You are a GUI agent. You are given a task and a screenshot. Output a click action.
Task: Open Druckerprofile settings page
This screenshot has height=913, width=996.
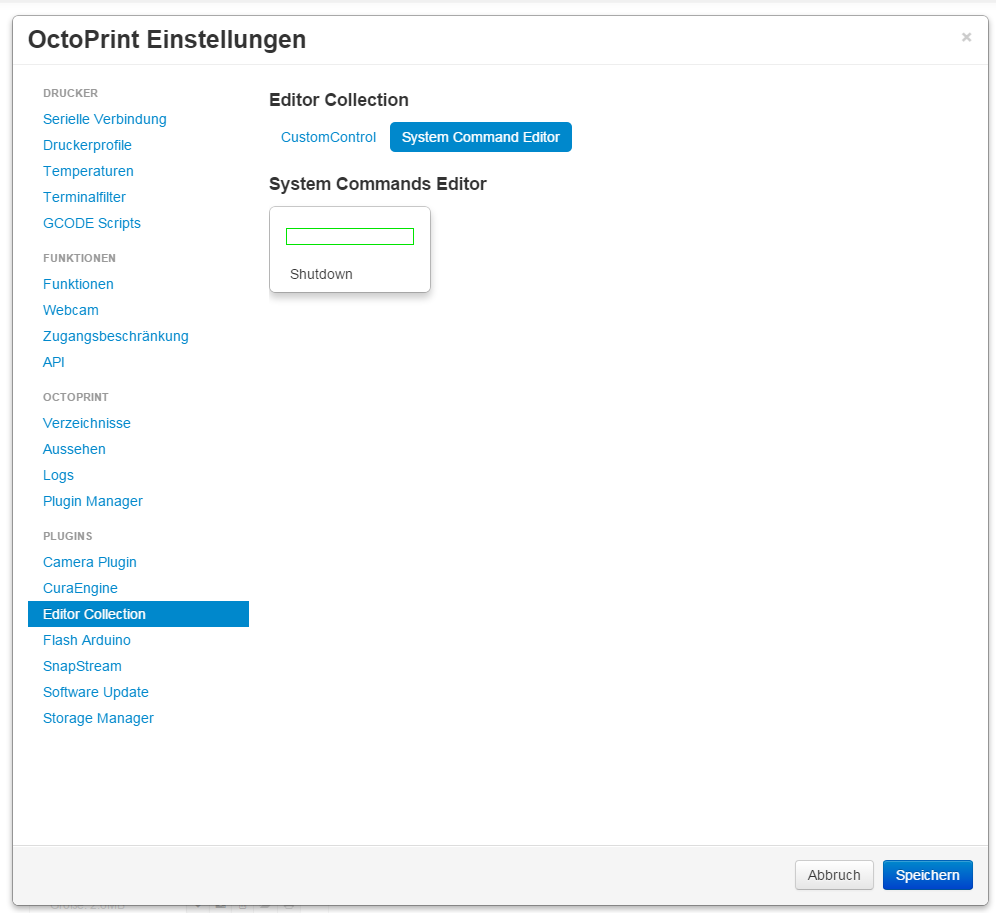(x=87, y=145)
